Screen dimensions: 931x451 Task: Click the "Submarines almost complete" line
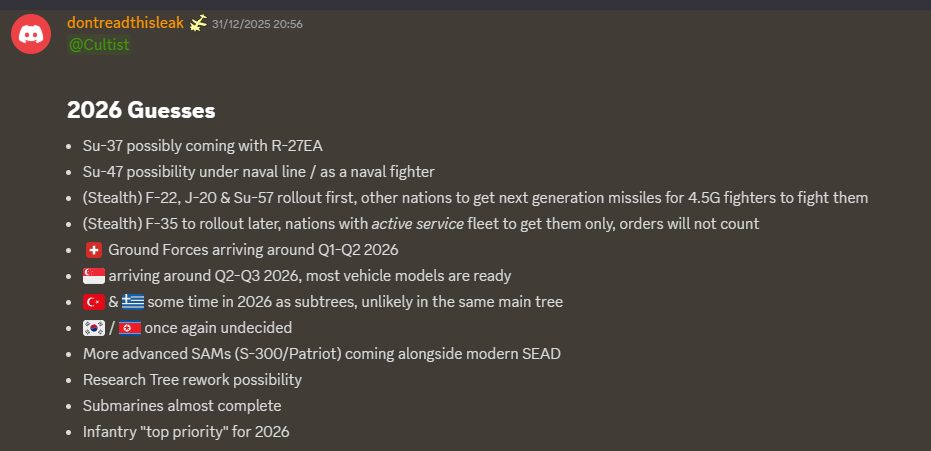pyautogui.click(x=182, y=406)
